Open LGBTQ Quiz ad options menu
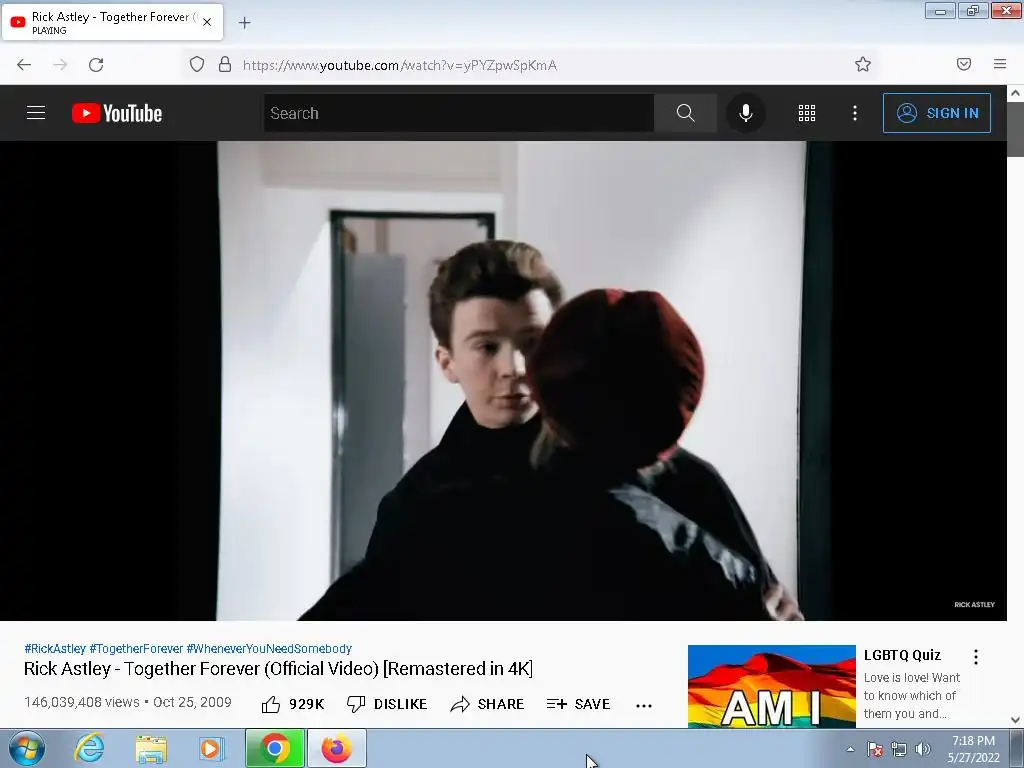1024x768 pixels. pyautogui.click(x=976, y=657)
